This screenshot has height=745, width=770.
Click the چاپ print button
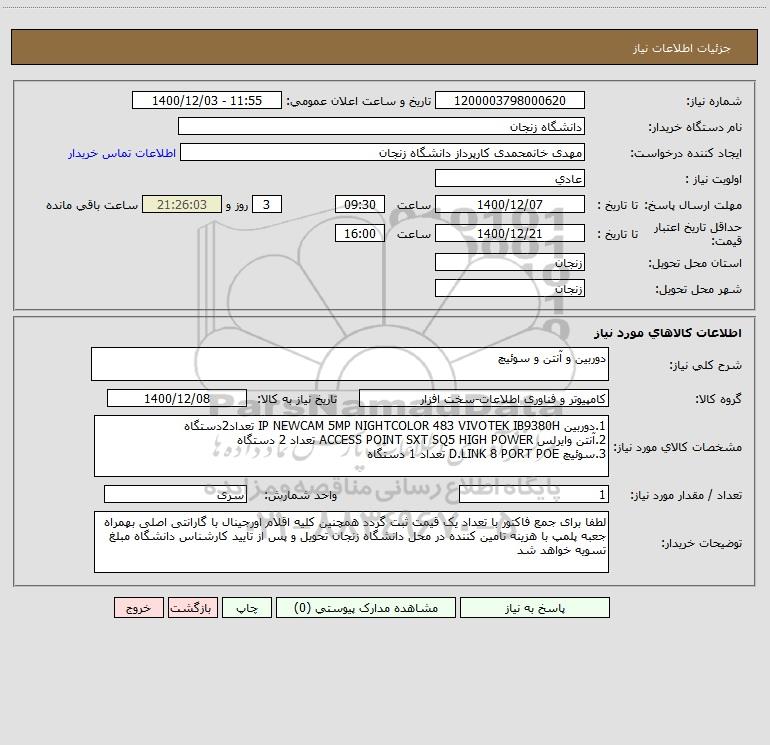tap(247, 607)
